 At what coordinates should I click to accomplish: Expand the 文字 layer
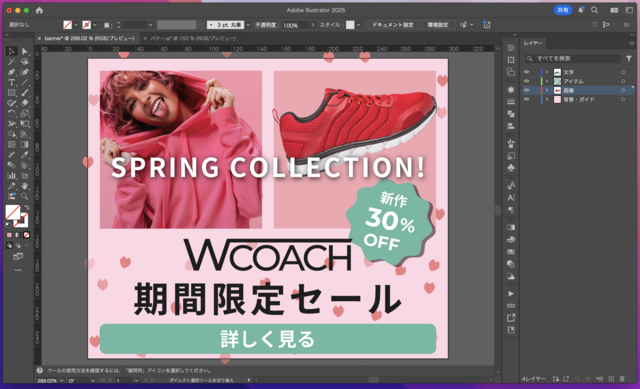pyautogui.click(x=547, y=72)
